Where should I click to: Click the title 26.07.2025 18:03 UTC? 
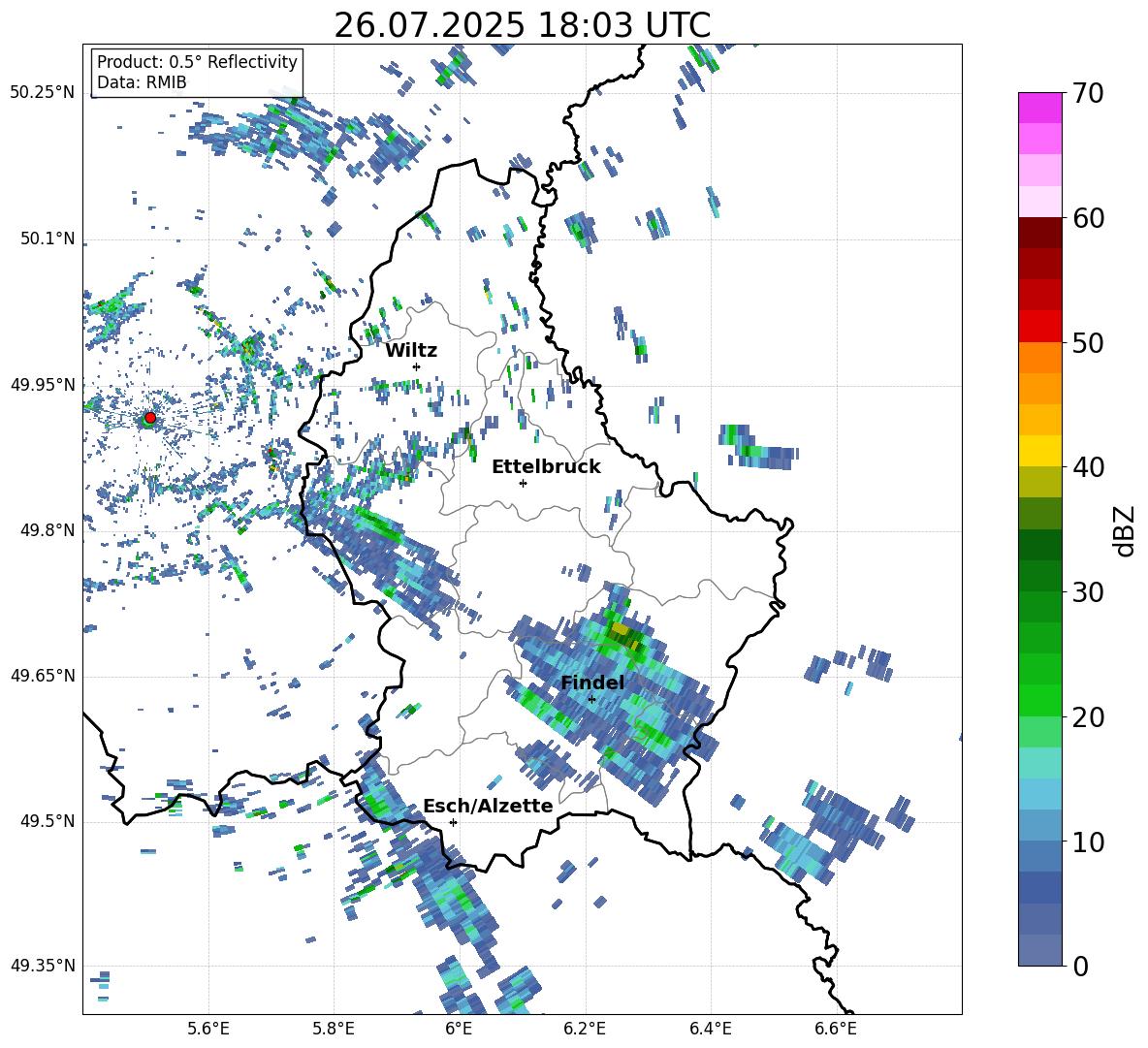click(522, 25)
